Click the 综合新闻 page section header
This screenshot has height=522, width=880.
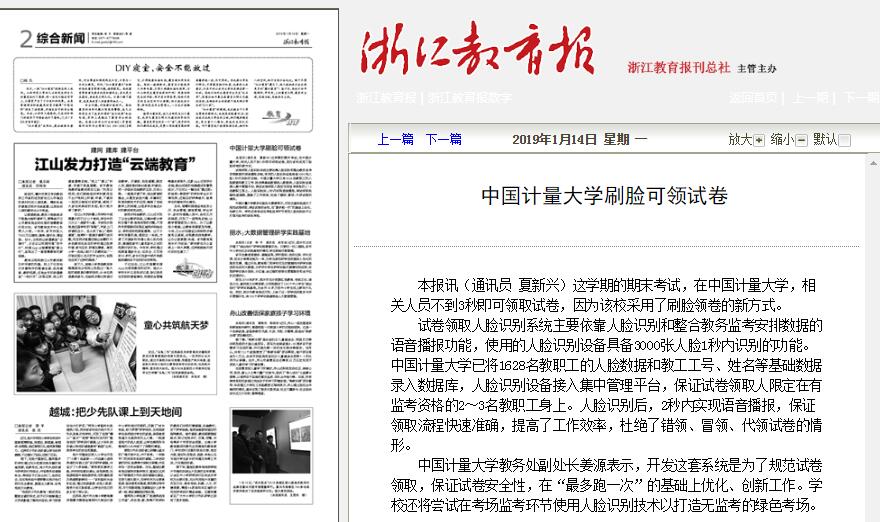pyautogui.click(x=60, y=39)
